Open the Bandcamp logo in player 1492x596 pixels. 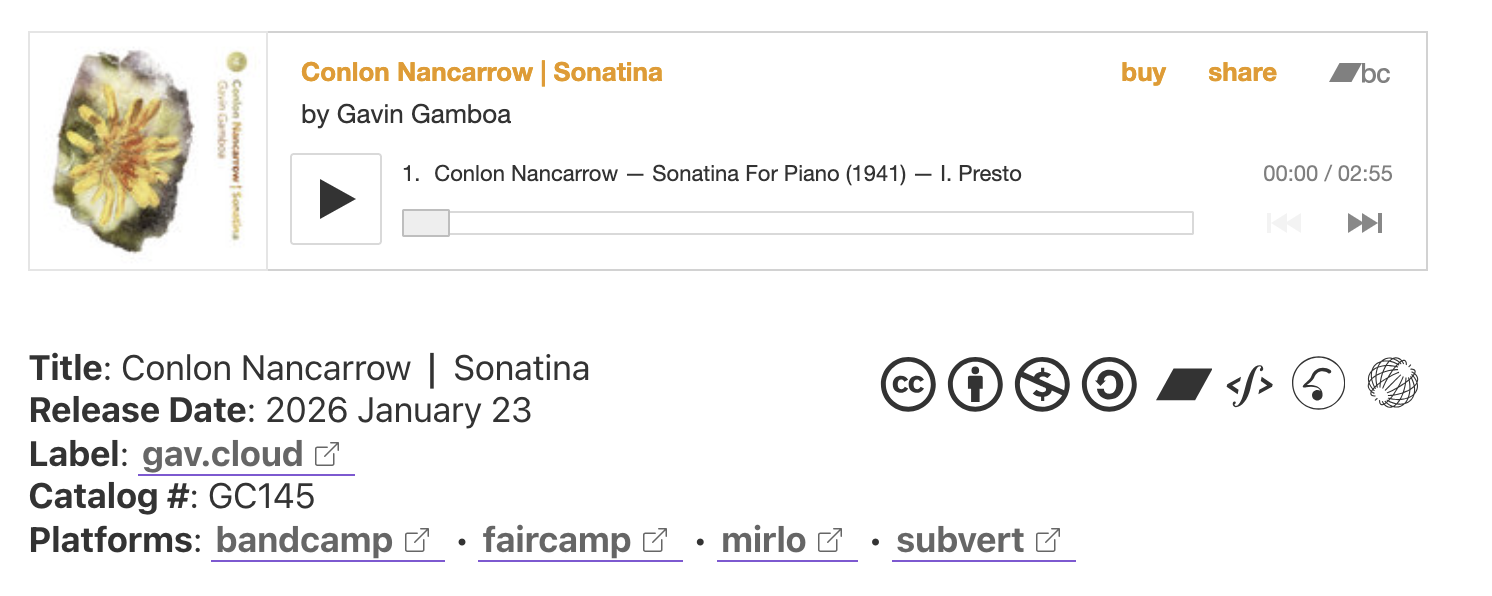click(1360, 73)
